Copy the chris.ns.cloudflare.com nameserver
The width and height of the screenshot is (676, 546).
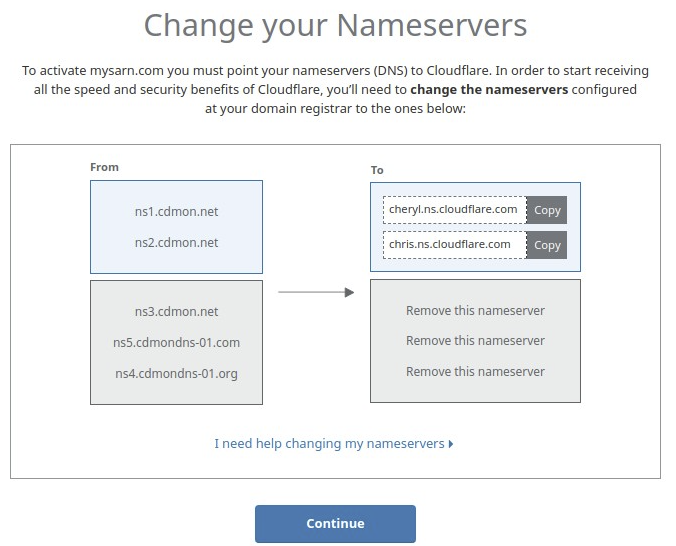[547, 245]
